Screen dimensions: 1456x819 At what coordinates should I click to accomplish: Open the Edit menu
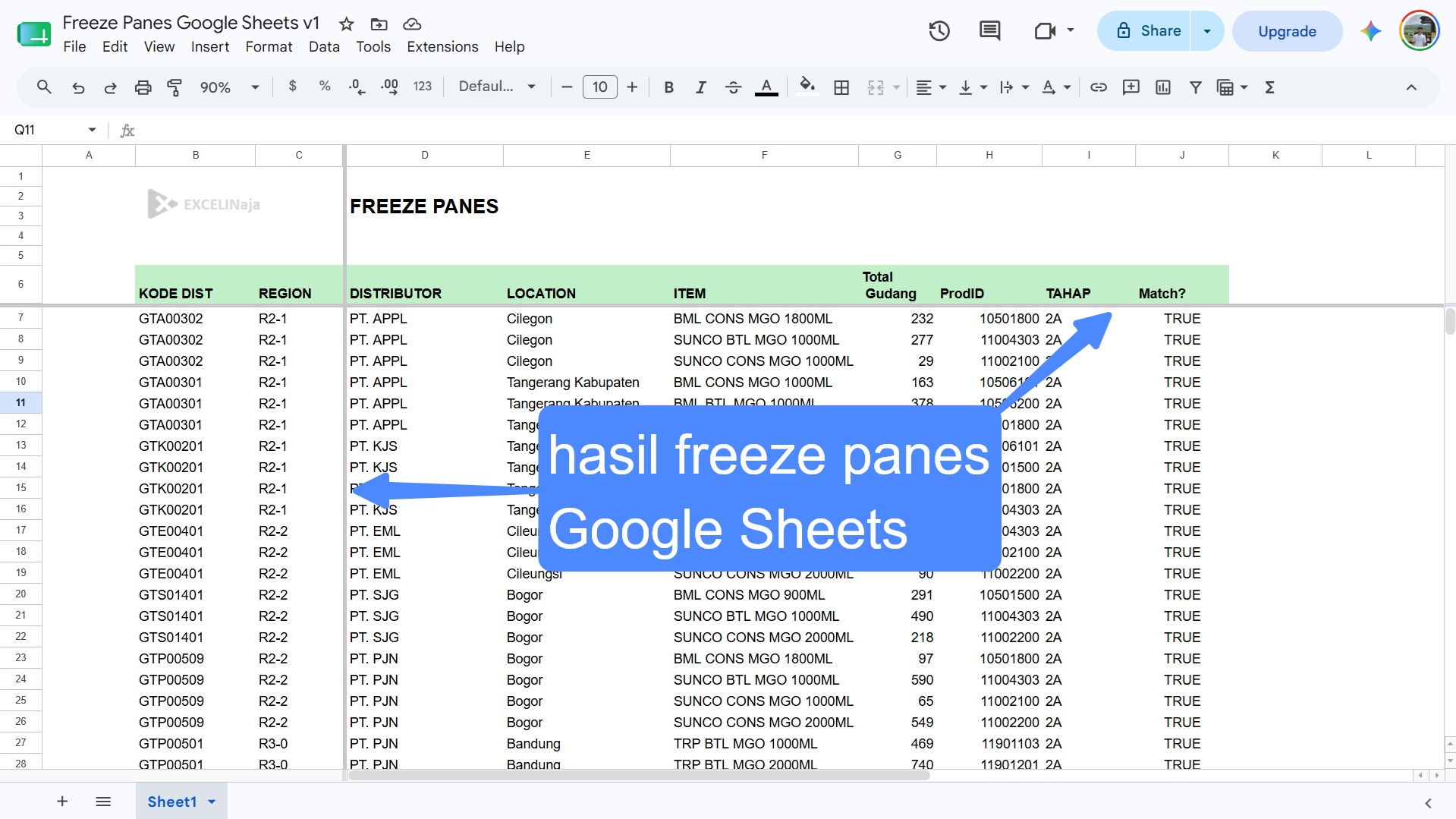tap(115, 46)
